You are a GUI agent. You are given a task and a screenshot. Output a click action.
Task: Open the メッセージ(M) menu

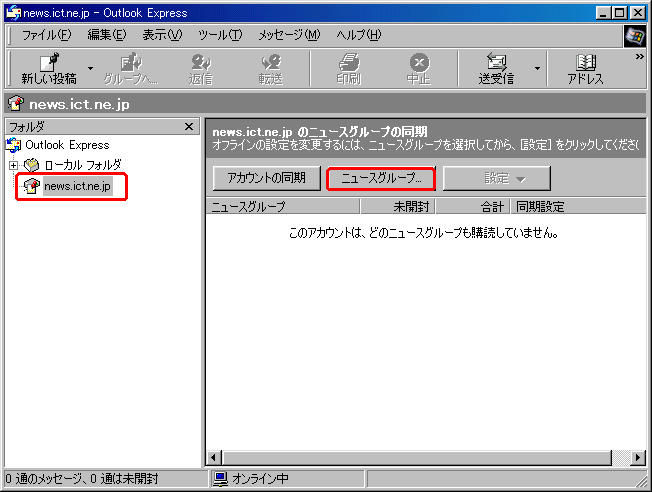(289, 35)
